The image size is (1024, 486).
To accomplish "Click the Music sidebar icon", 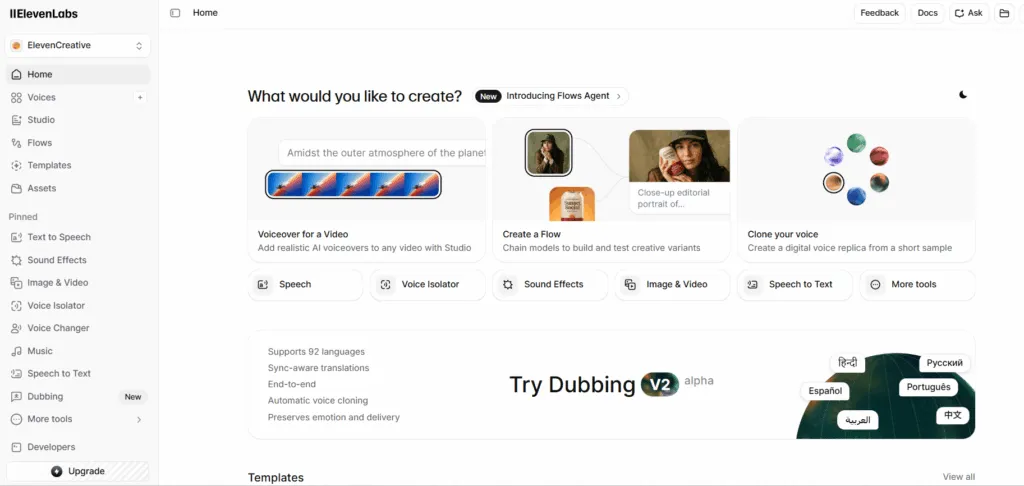I will [16, 351].
